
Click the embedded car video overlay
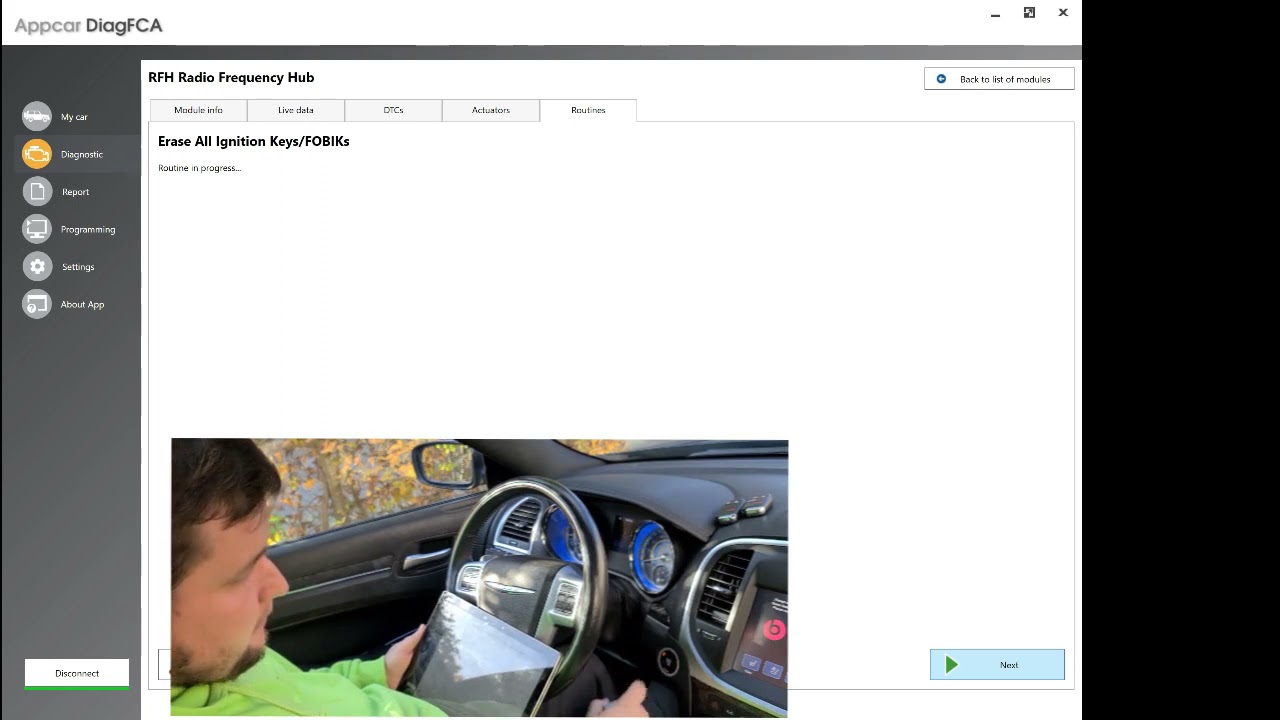479,578
